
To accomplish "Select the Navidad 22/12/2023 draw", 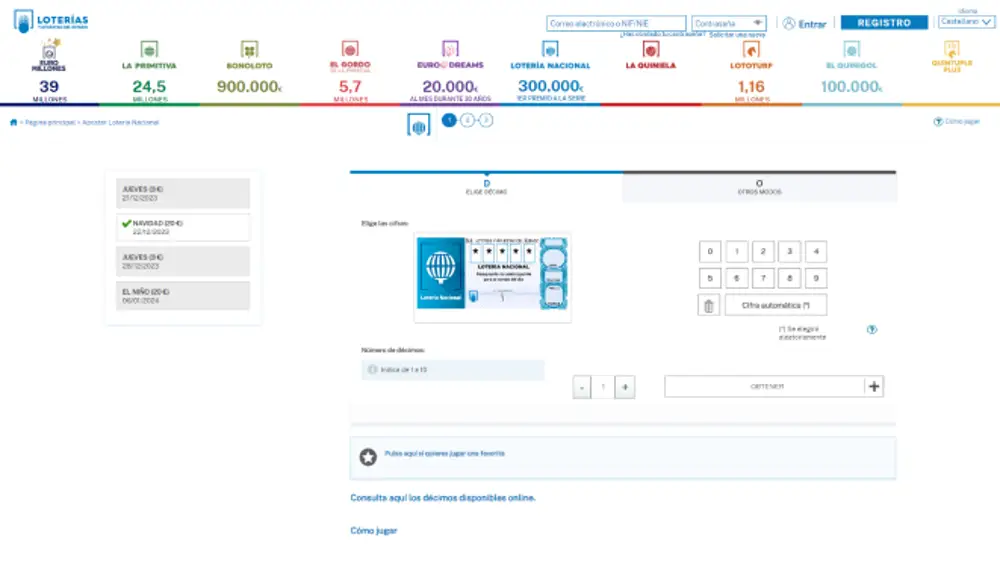I will pos(183,228).
